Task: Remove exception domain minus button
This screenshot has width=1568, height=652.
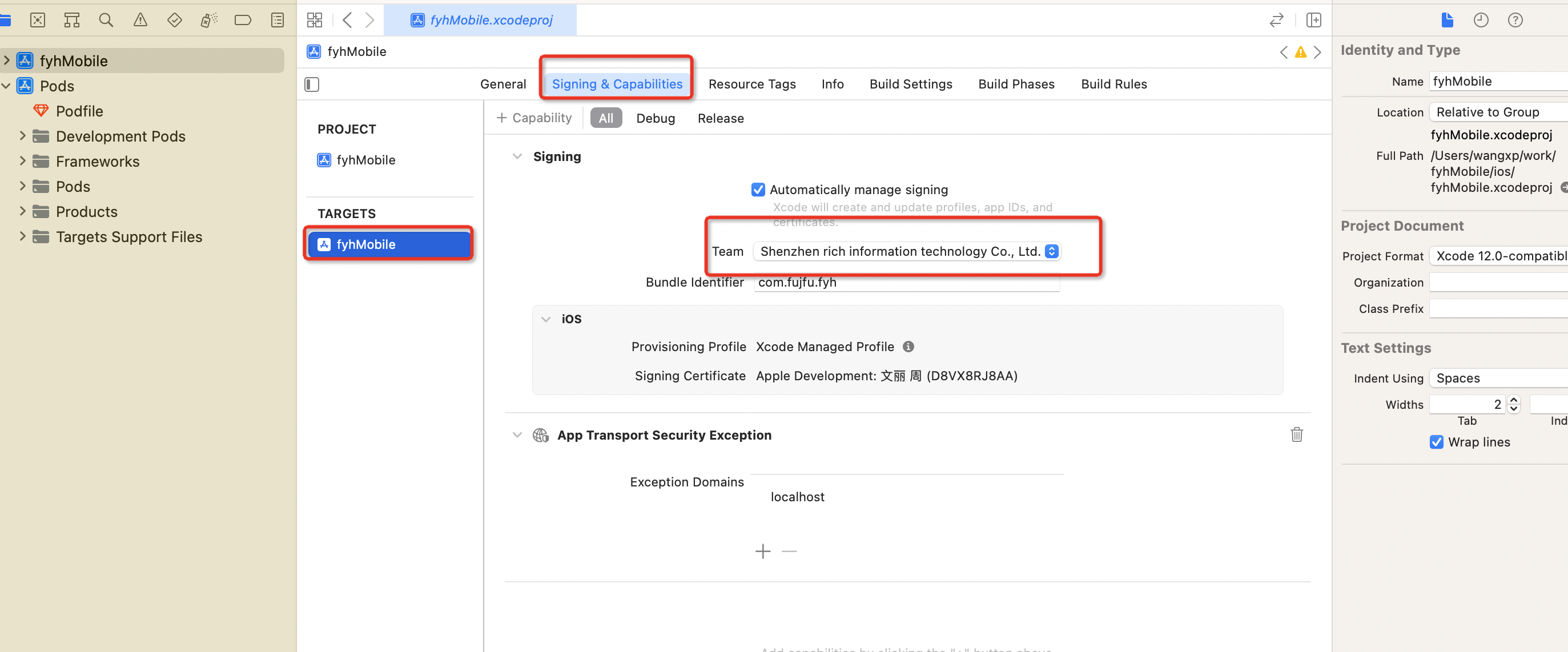Action: click(x=789, y=551)
